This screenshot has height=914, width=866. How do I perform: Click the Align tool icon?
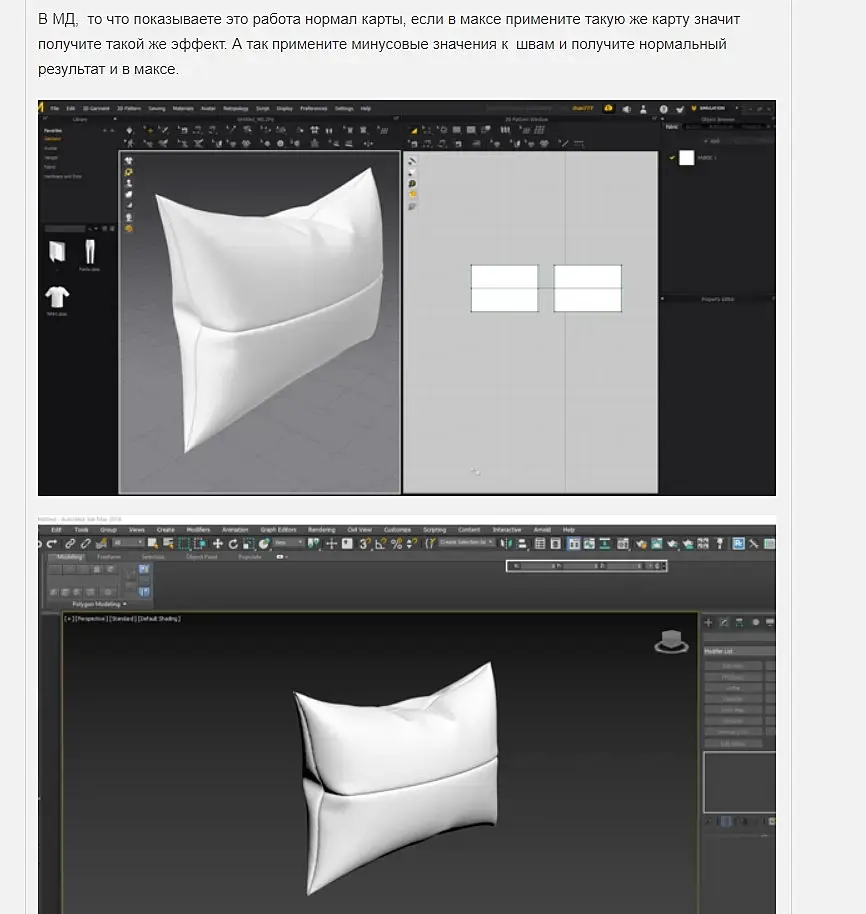pos(522,544)
